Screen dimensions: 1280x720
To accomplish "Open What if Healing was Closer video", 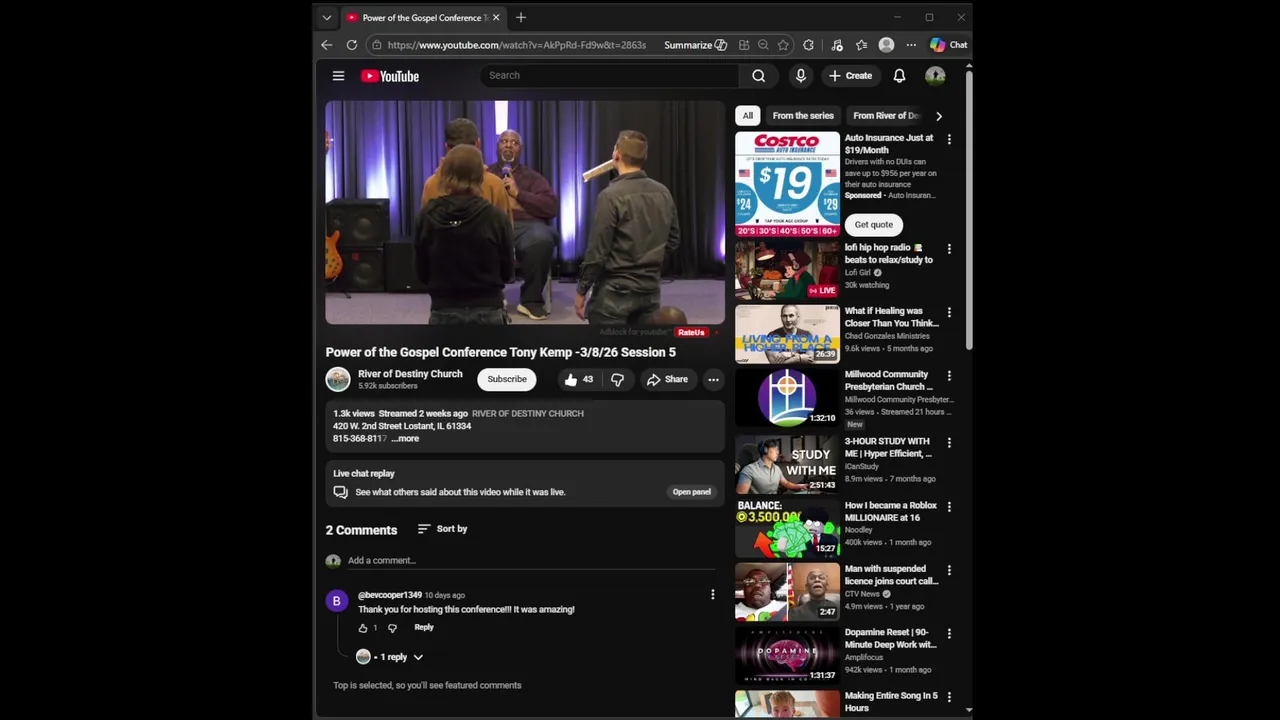I will [x=891, y=317].
